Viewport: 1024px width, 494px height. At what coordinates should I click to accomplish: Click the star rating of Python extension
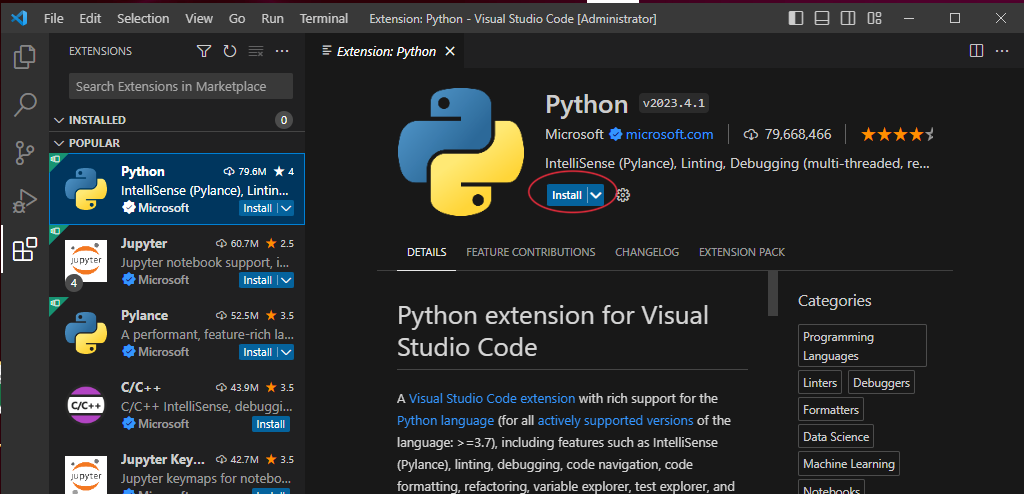[897, 135]
